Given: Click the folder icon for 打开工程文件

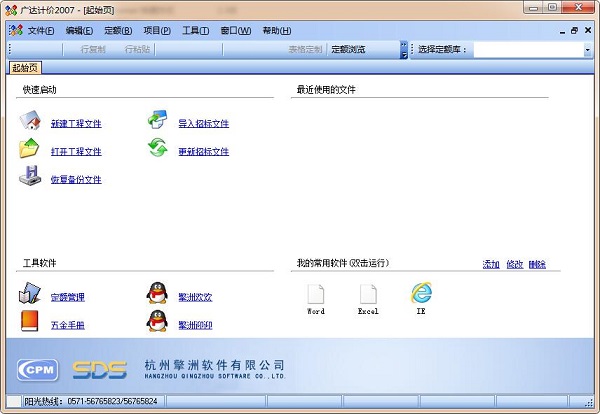Looking at the screenshot, I should point(29,148).
